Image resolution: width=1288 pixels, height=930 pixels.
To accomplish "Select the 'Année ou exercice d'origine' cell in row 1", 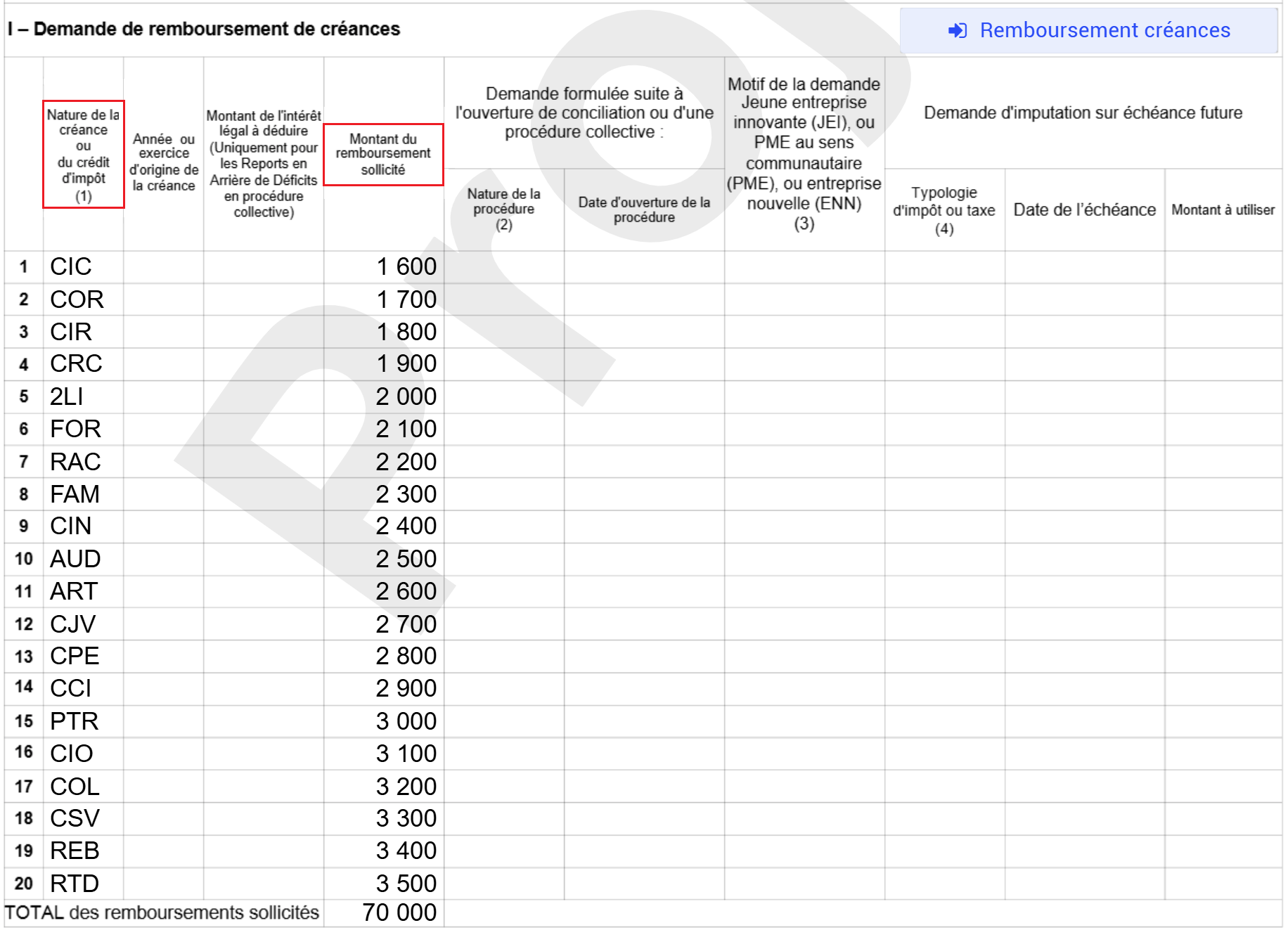I will [x=163, y=267].
